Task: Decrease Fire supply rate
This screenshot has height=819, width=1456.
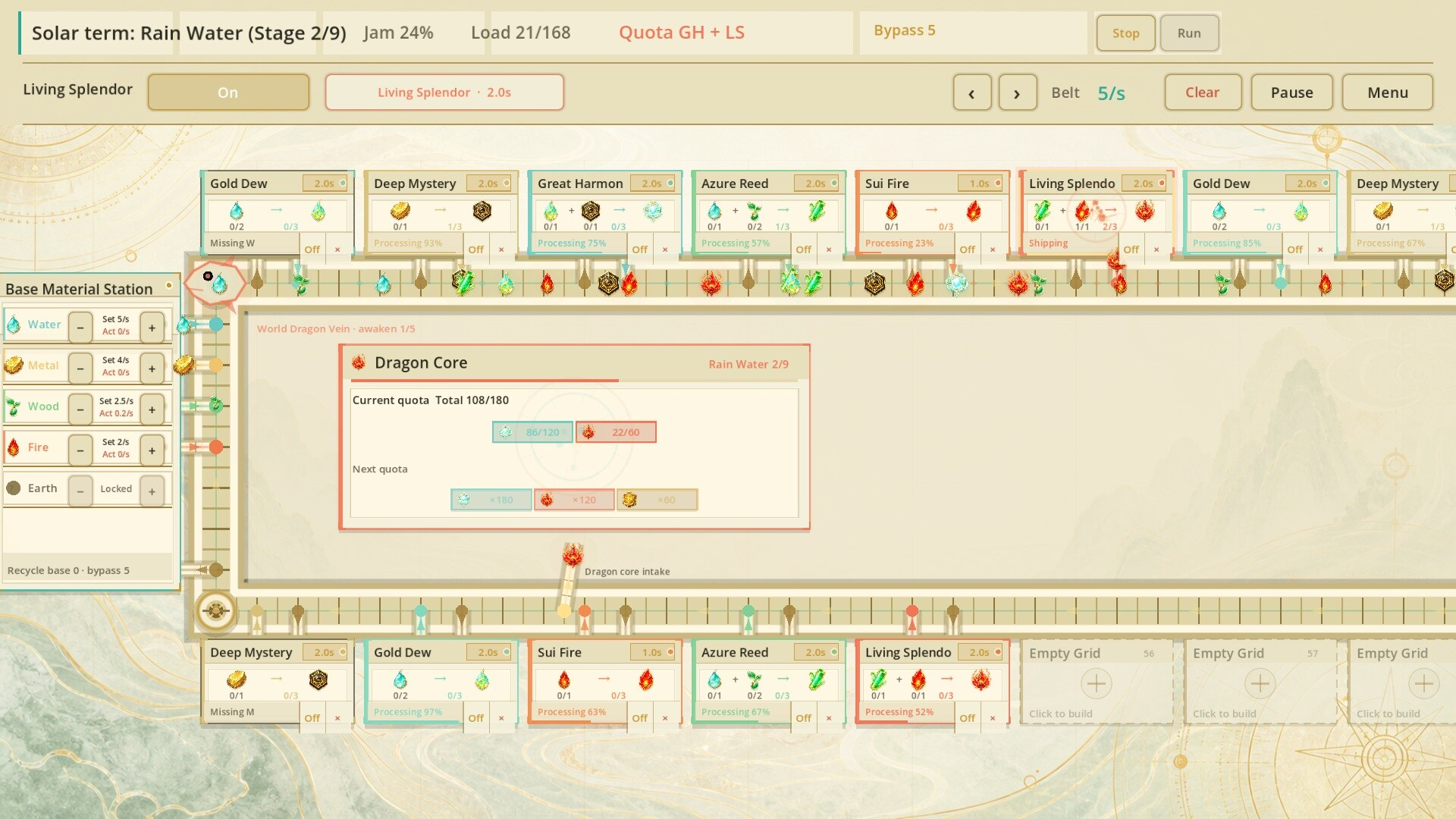Action: click(x=80, y=450)
